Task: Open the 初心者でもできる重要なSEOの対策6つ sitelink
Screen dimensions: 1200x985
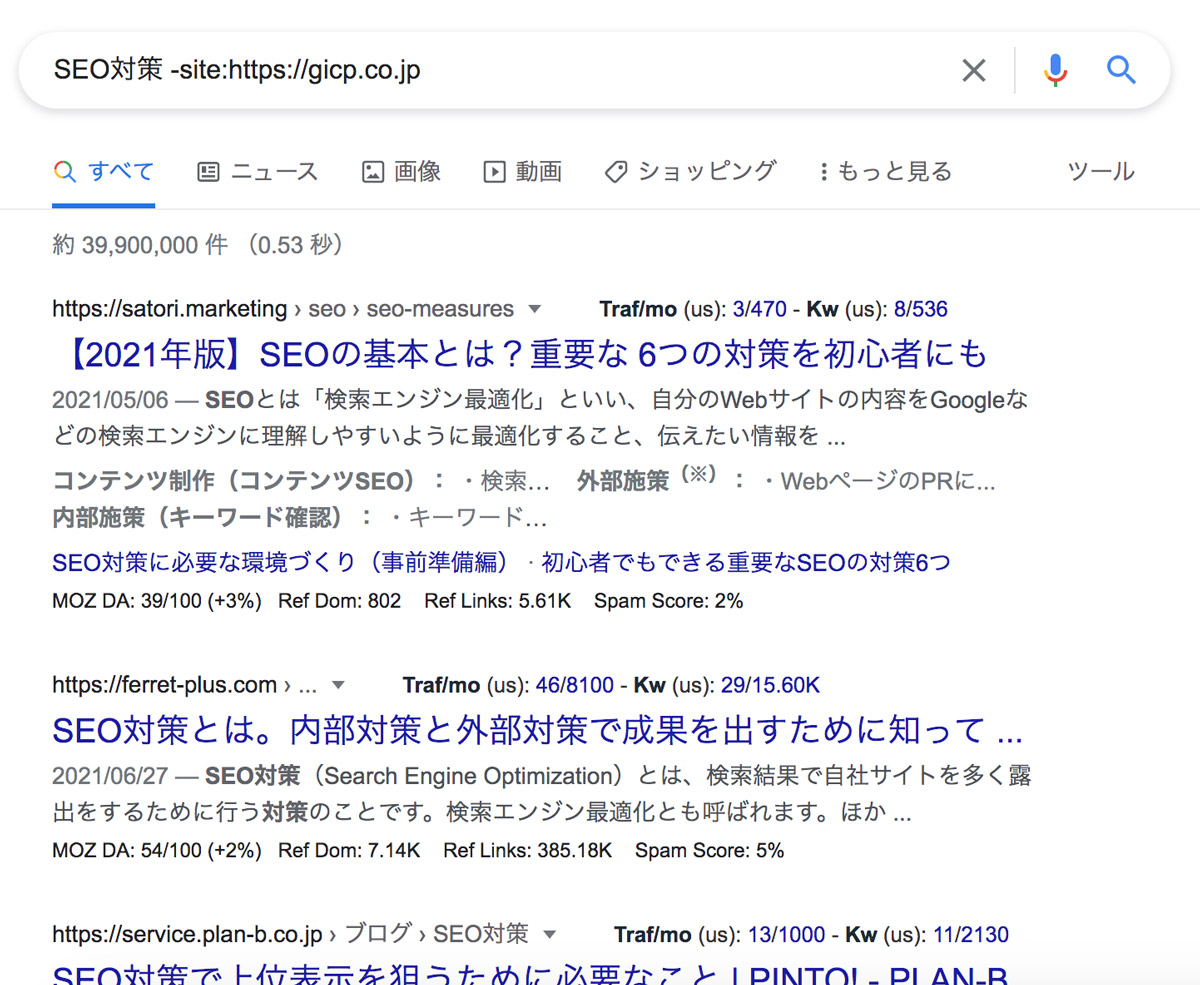Action: (x=746, y=563)
